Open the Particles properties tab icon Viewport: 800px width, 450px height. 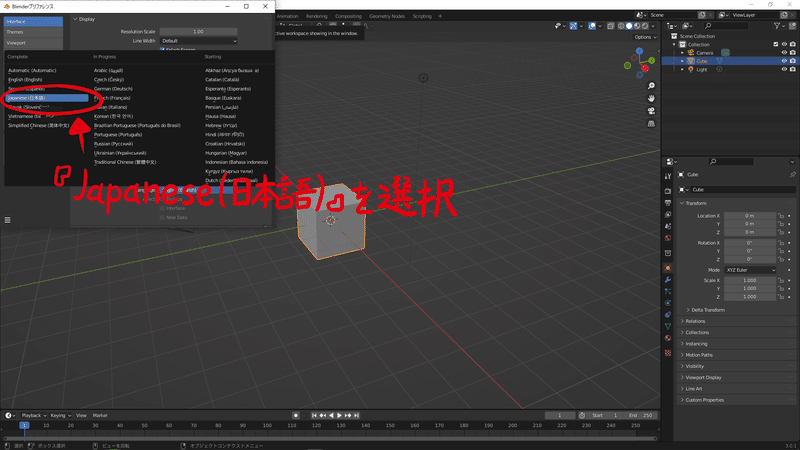(668, 291)
